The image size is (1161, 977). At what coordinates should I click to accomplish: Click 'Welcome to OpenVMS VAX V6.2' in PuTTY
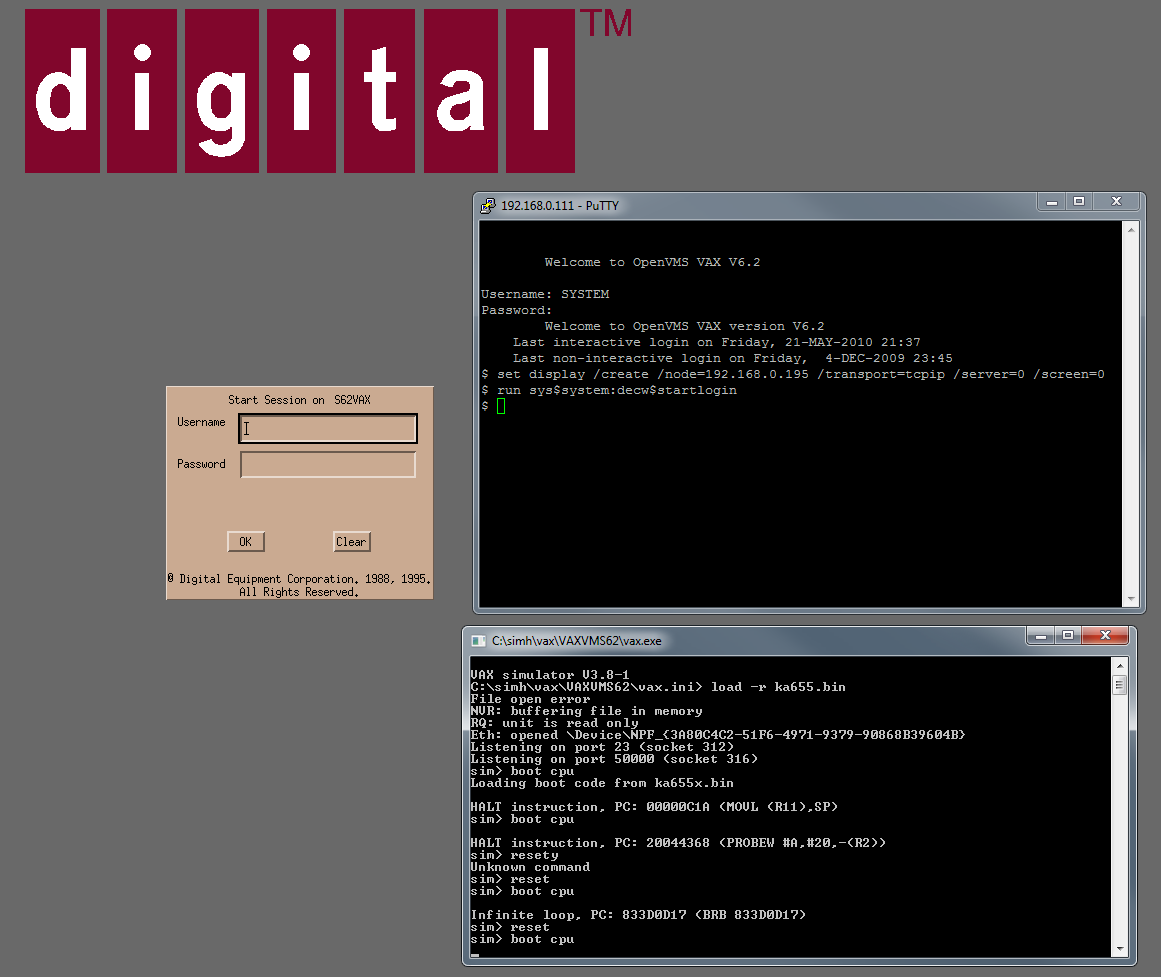652,262
